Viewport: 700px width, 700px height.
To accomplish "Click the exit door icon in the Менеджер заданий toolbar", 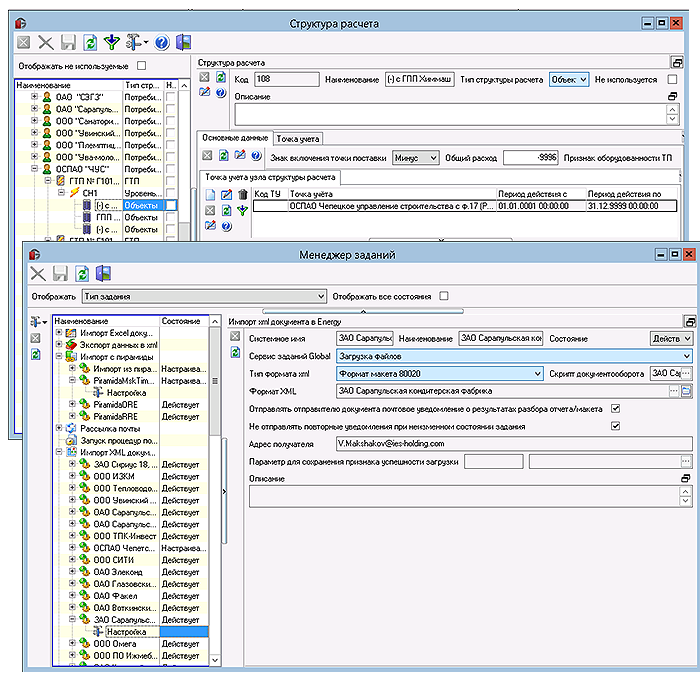I will click(104, 274).
